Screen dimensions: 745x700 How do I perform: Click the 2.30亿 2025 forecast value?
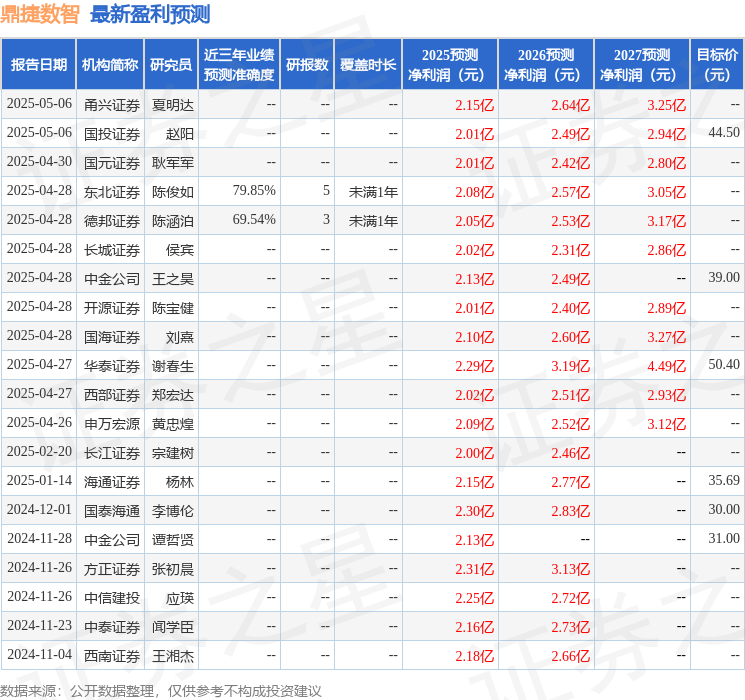pyautogui.click(x=475, y=511)
